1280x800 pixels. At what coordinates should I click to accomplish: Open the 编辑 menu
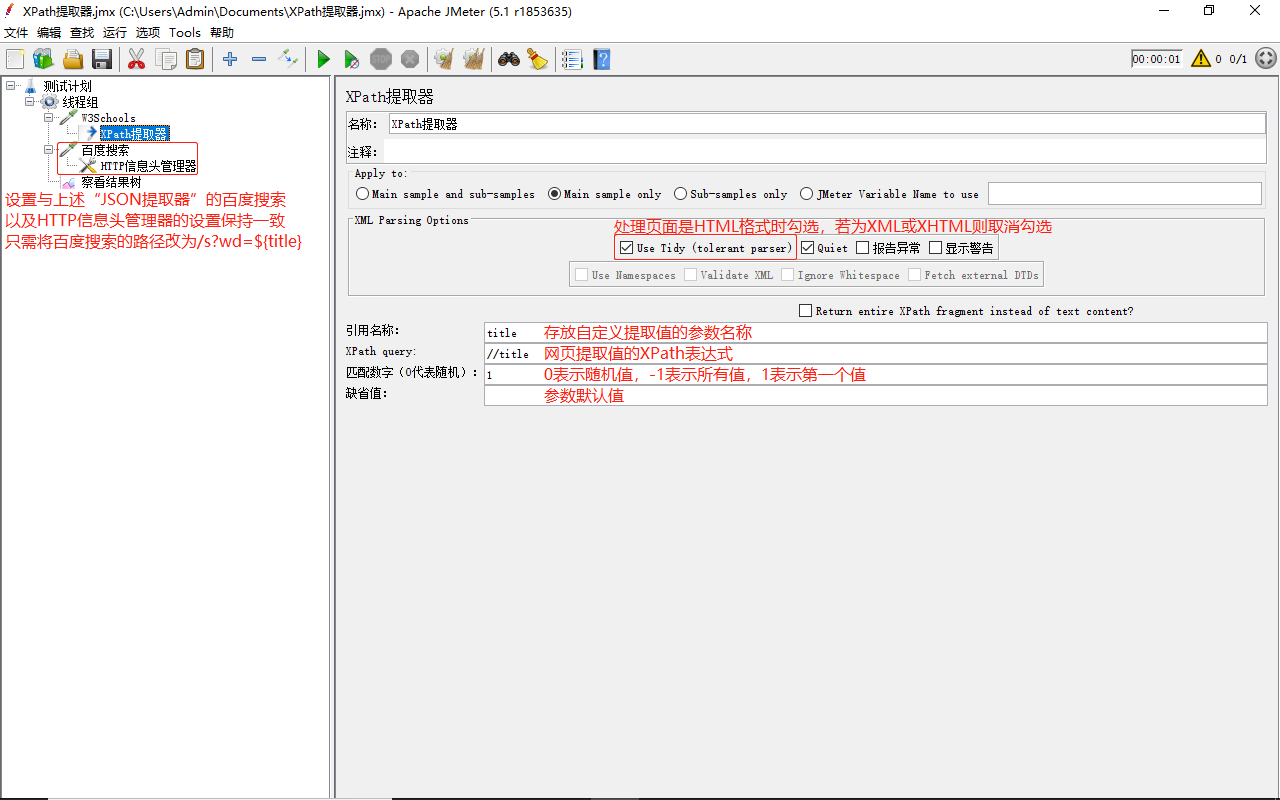49,33
